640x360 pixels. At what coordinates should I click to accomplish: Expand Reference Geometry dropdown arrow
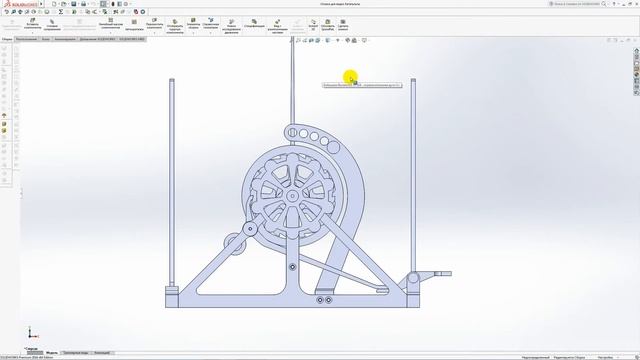tap(211, 32)
